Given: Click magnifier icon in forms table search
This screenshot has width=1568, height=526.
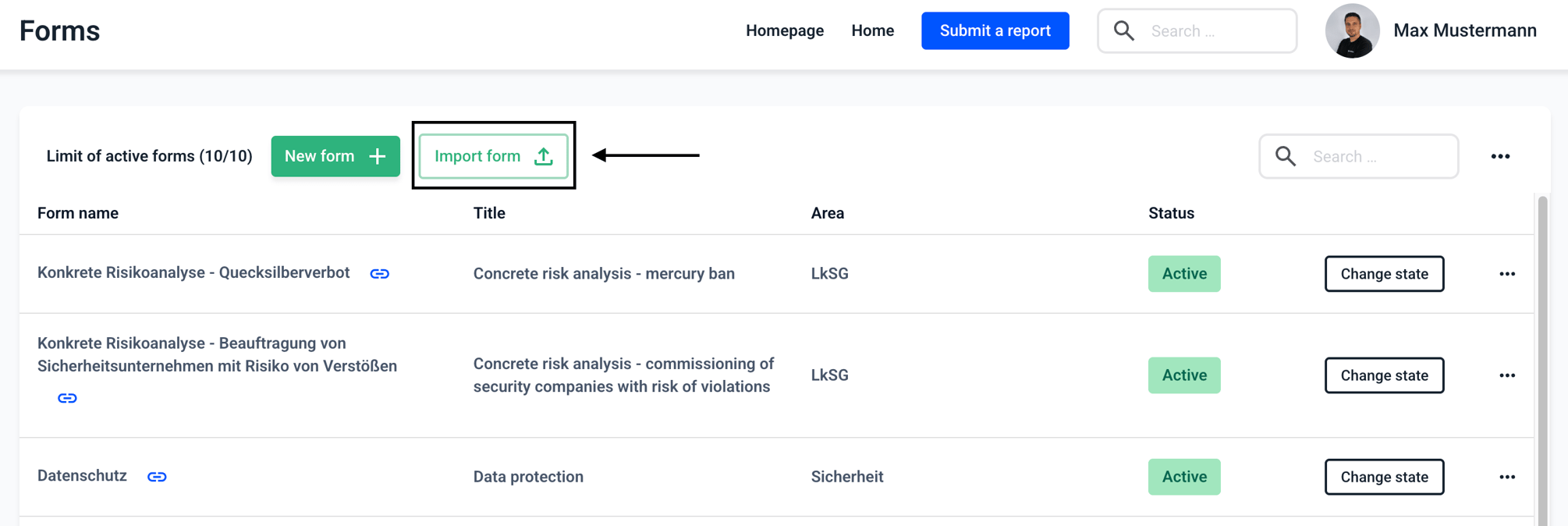Looking at the screenshot, I should click(x=1286, y=156).
